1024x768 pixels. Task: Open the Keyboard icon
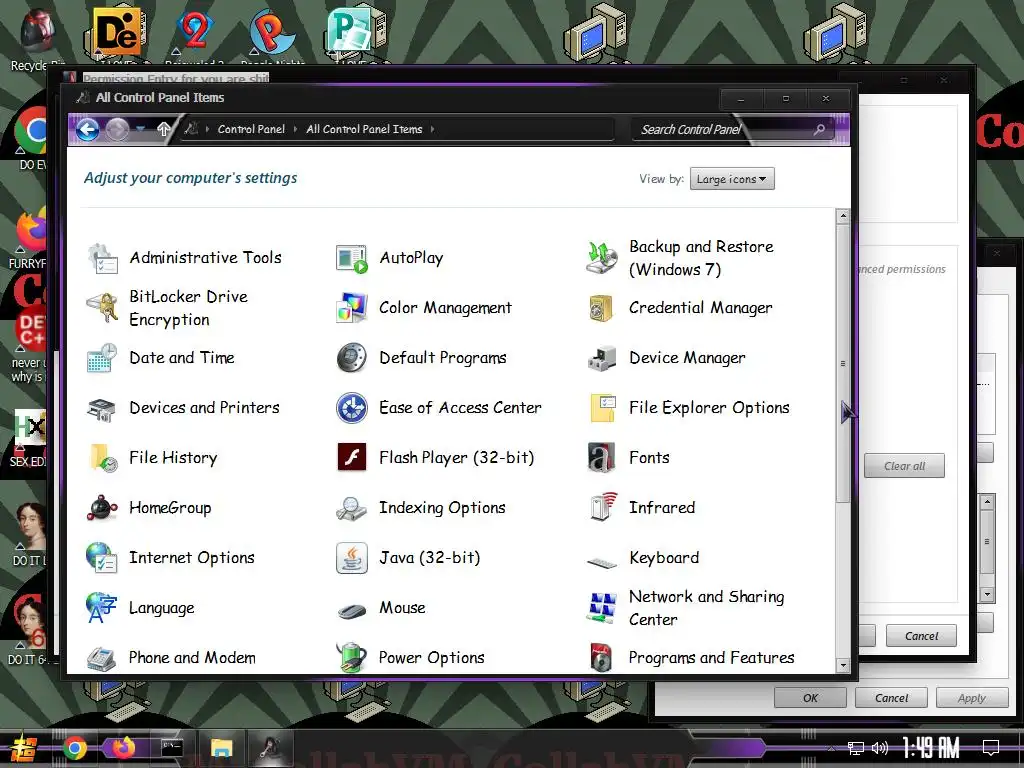(601, 560)
